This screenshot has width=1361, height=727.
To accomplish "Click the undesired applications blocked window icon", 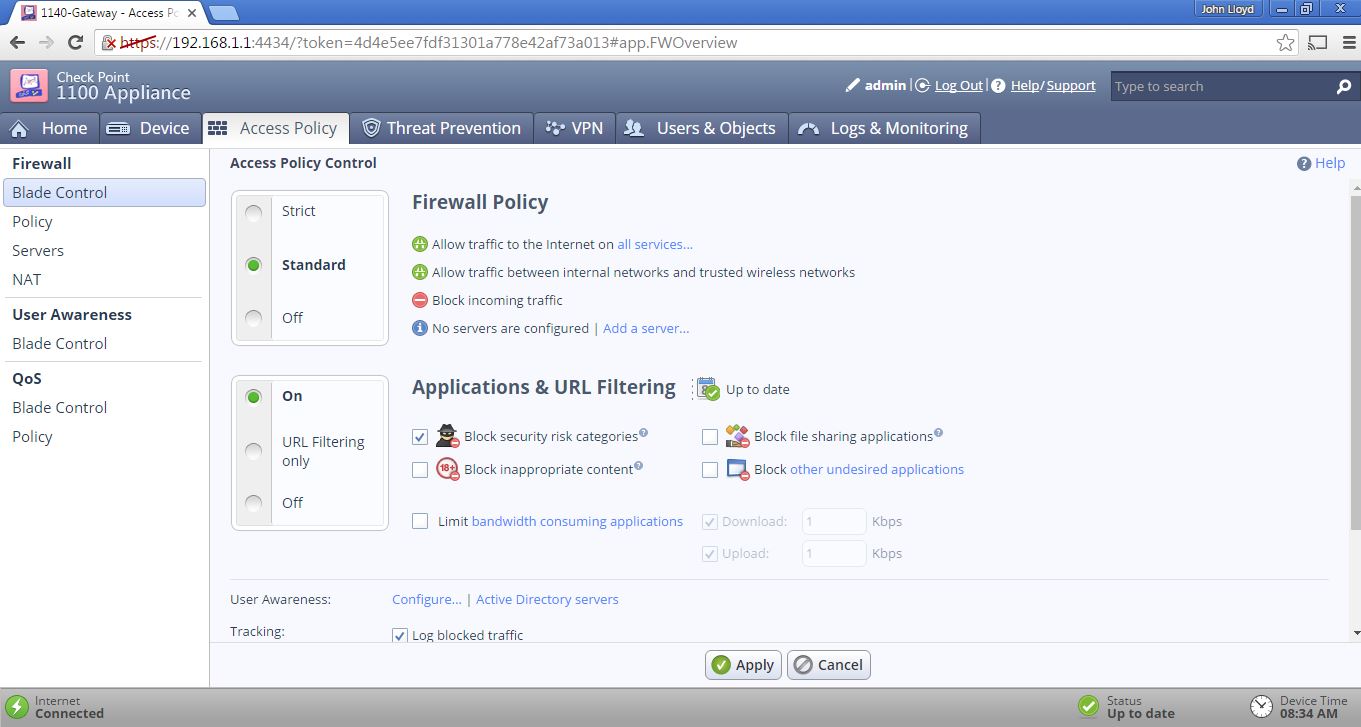I will tap(738, 469).
